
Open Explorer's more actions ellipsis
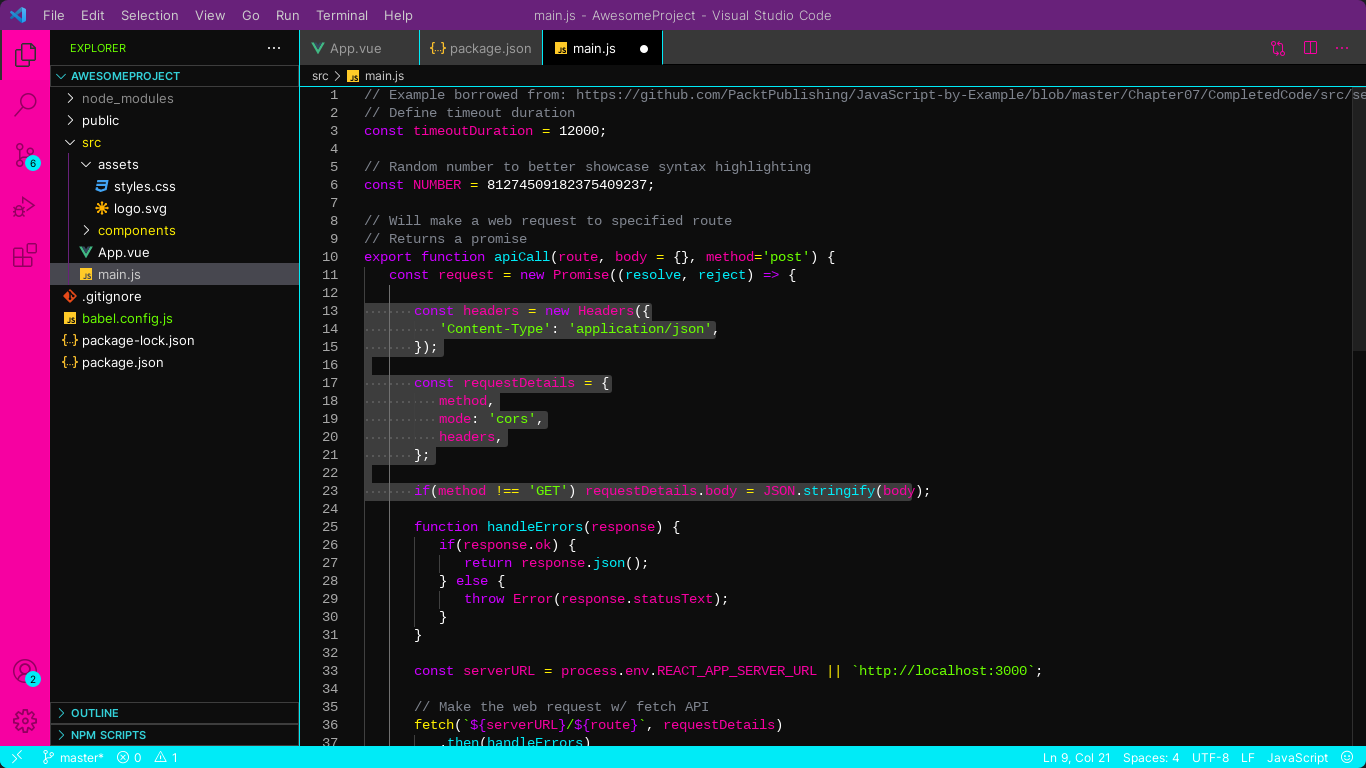coord(274,48)
